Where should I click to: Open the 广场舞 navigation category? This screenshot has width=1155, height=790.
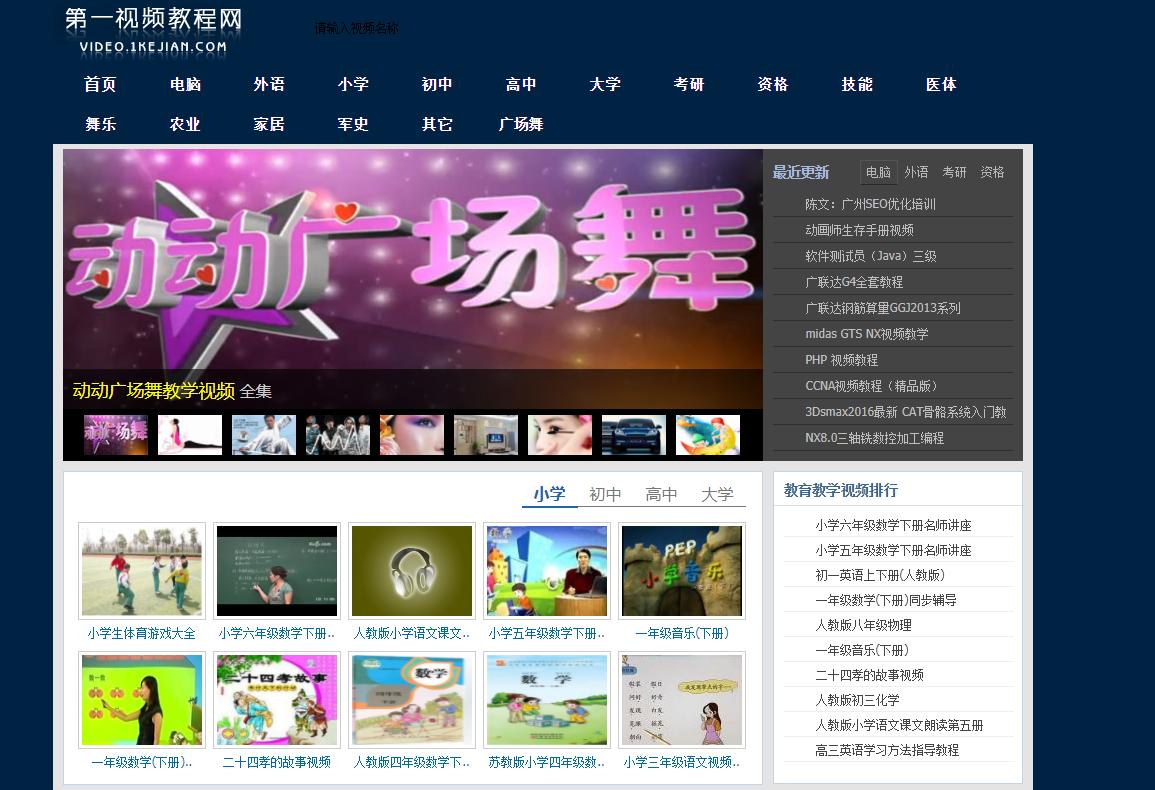pyautogui.click(x=523, y=123)
